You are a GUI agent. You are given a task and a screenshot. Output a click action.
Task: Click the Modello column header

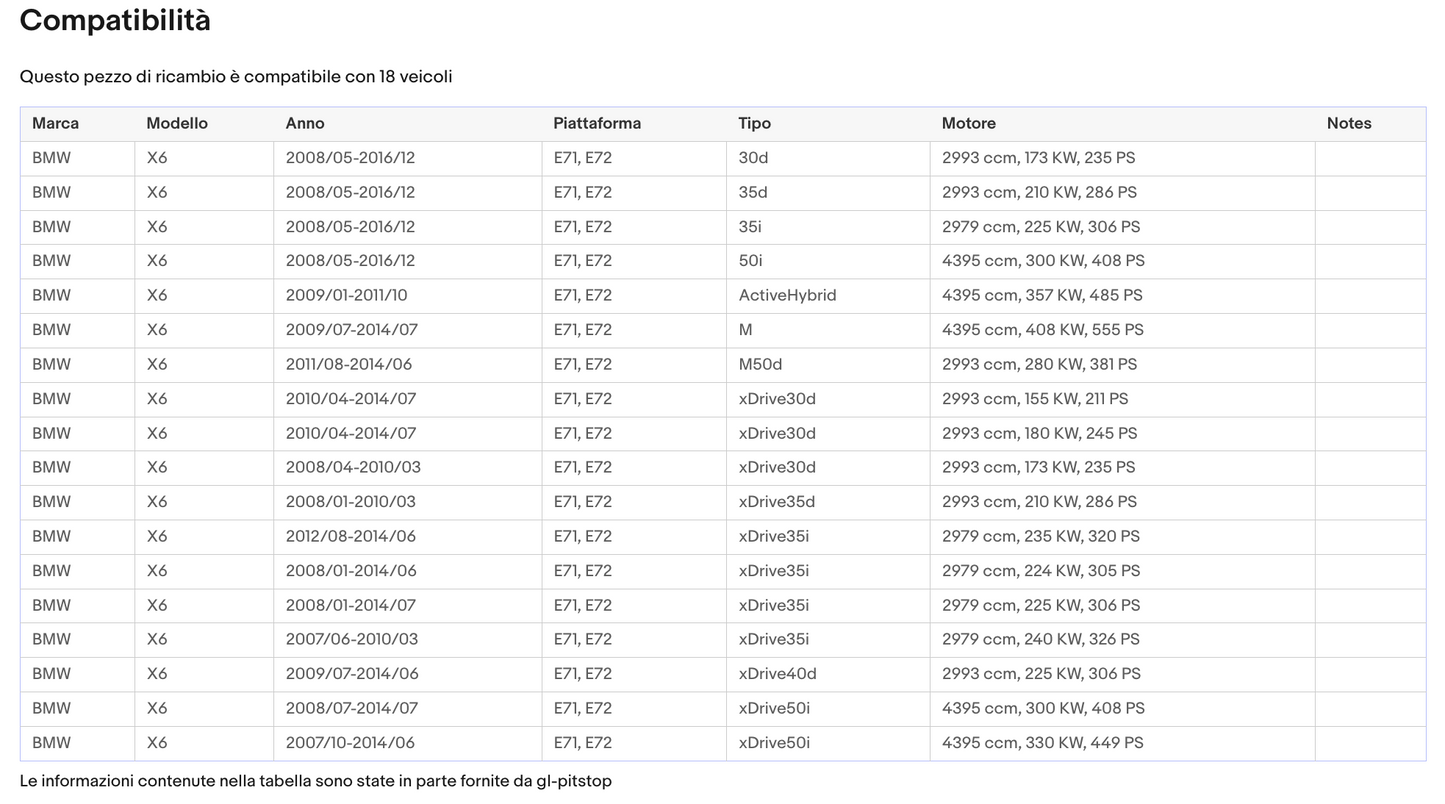177,124
